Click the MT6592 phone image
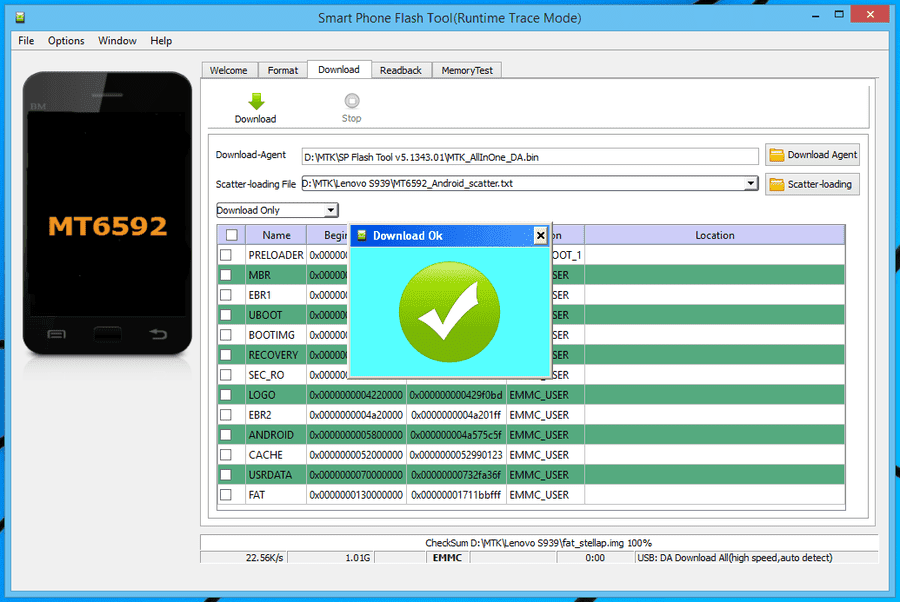This screenshot has width=900, height=602. point(107,213)
